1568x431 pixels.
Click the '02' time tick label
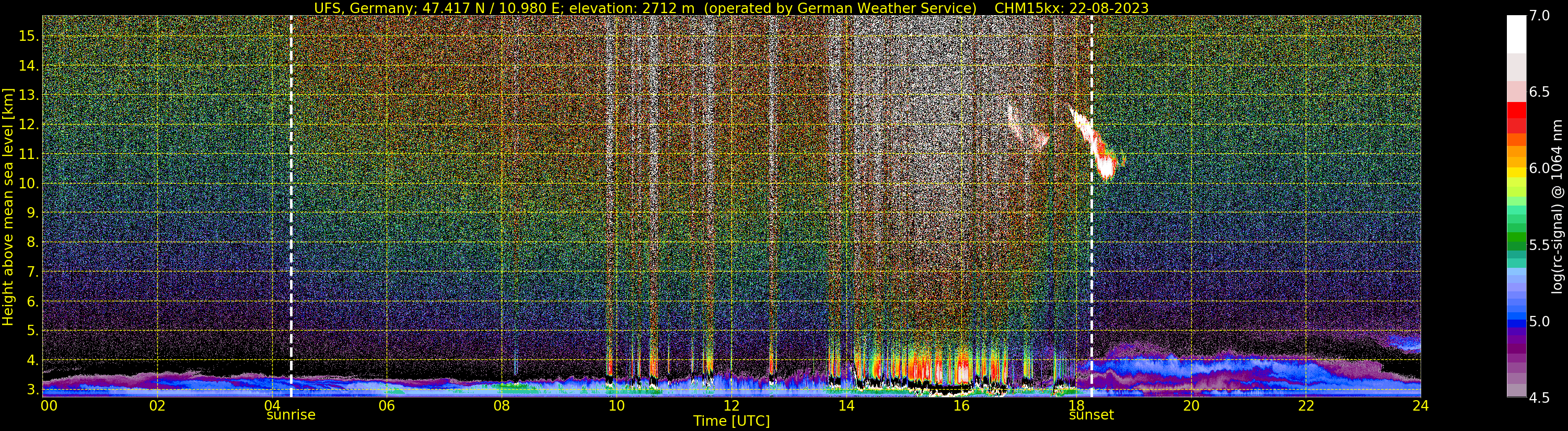pyautogui.click(x=158, y=406)
